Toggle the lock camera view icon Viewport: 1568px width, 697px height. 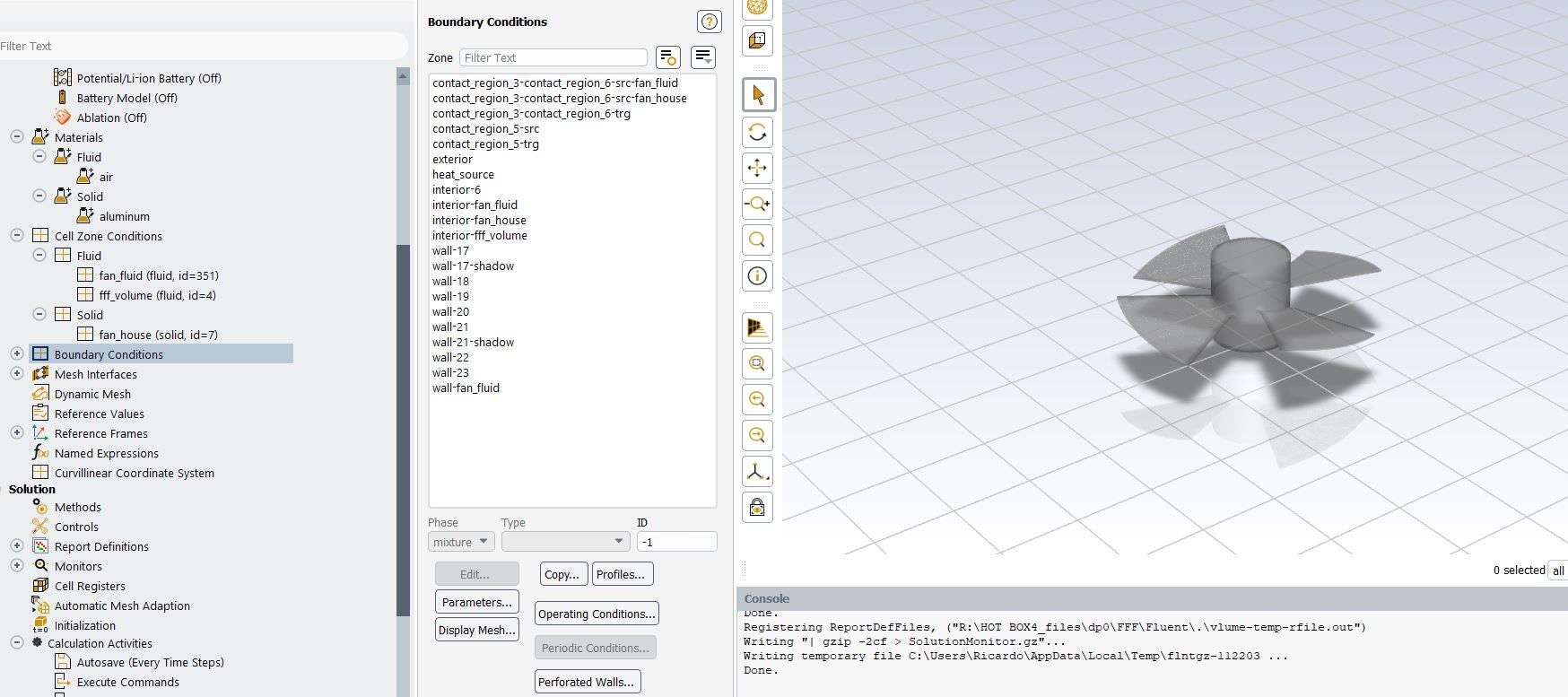pos(758,508)
